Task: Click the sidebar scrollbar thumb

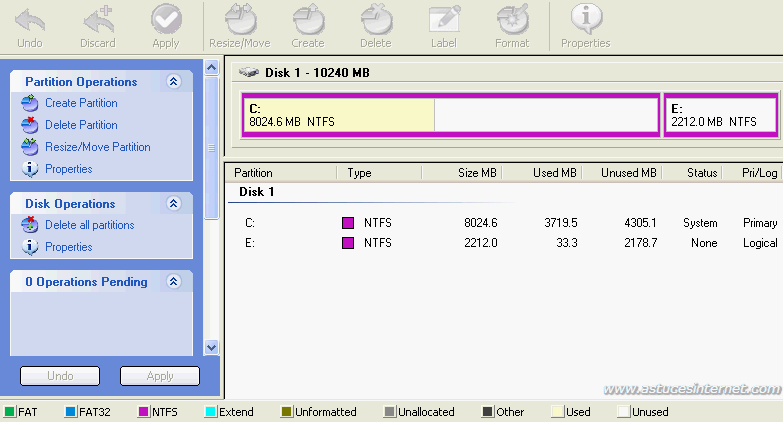Action: pyautogui.click(x=211, y=148)
